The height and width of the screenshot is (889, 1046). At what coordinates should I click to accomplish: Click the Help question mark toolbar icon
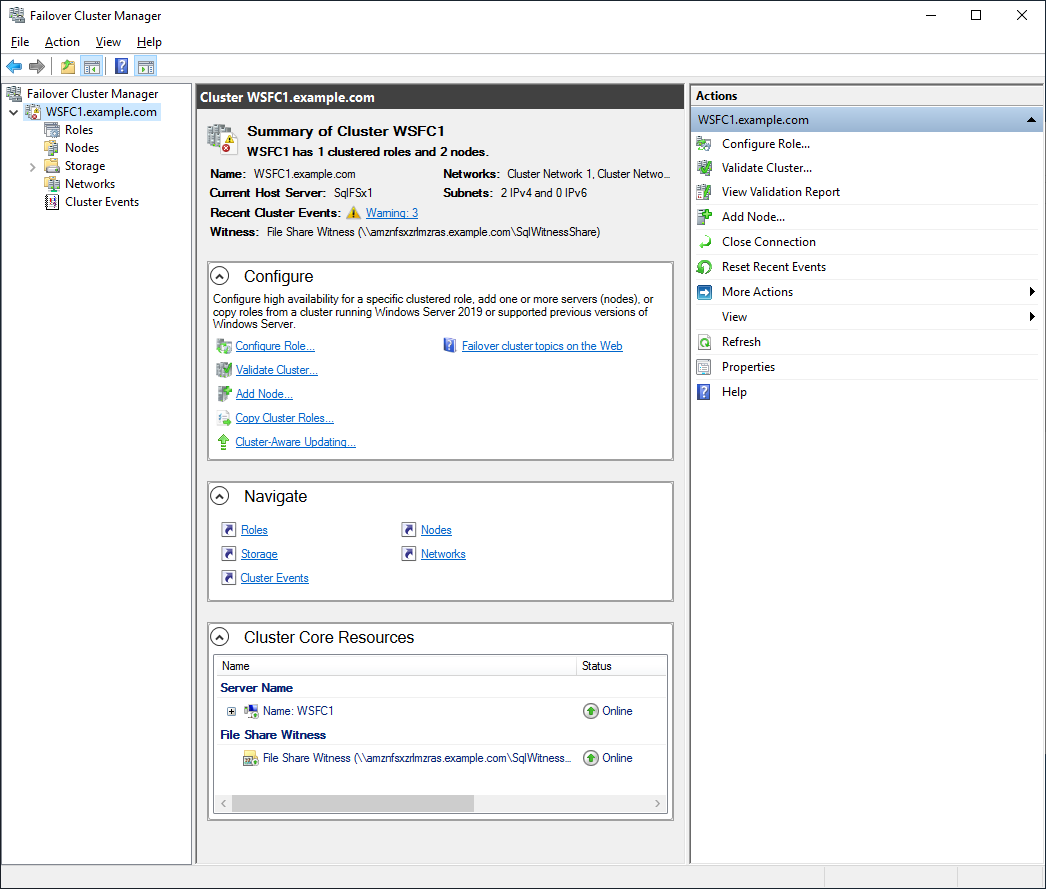121,67
